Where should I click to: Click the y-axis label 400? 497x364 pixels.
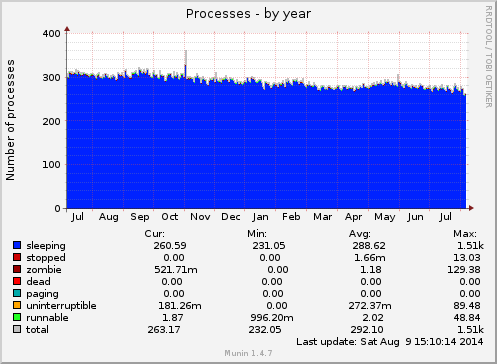pos(51,34)
